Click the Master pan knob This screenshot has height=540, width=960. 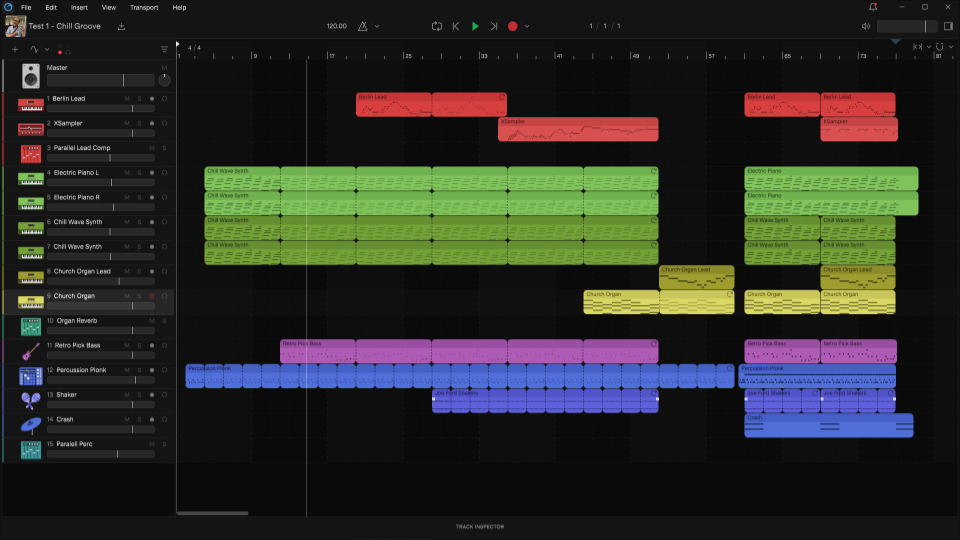[x=164, y=80]
